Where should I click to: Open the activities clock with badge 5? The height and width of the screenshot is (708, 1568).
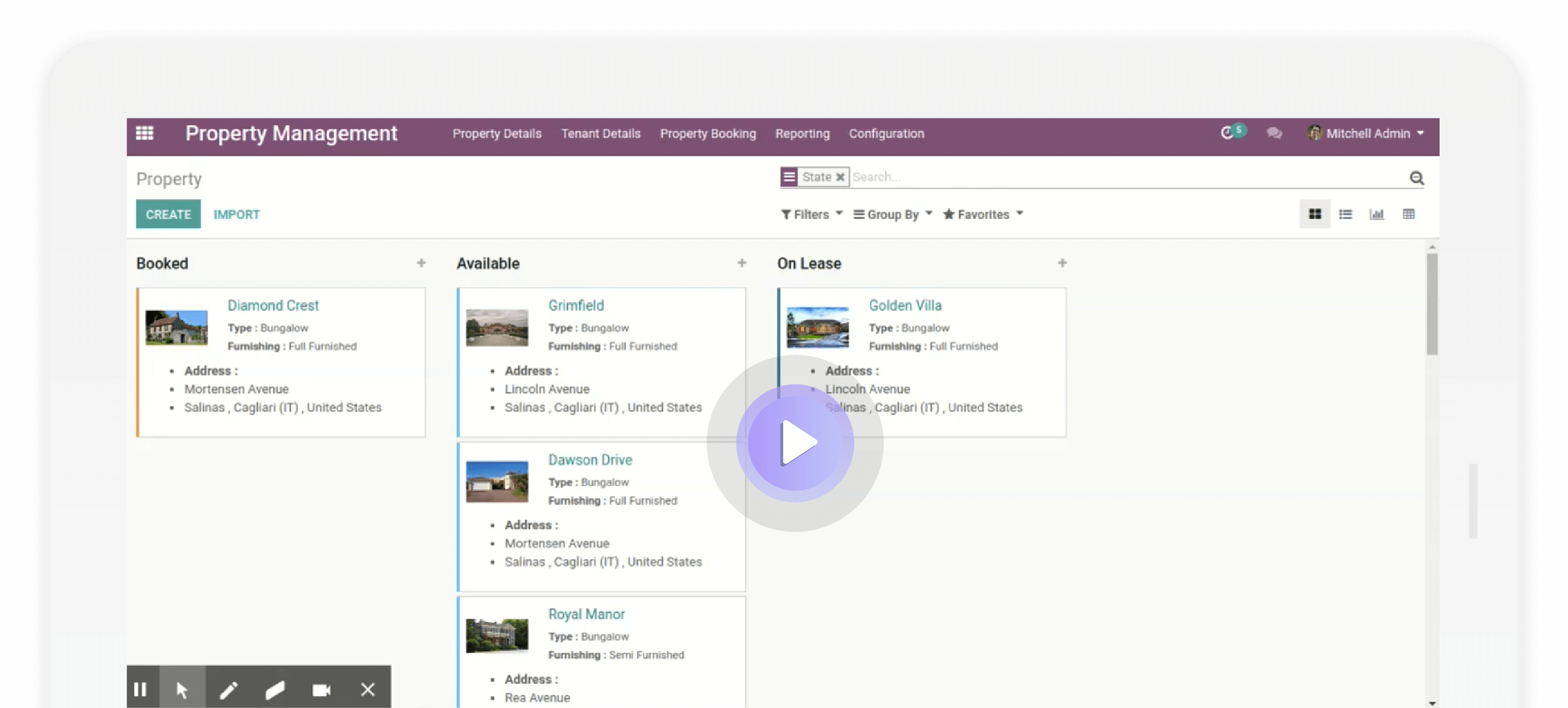point(1230,132)
